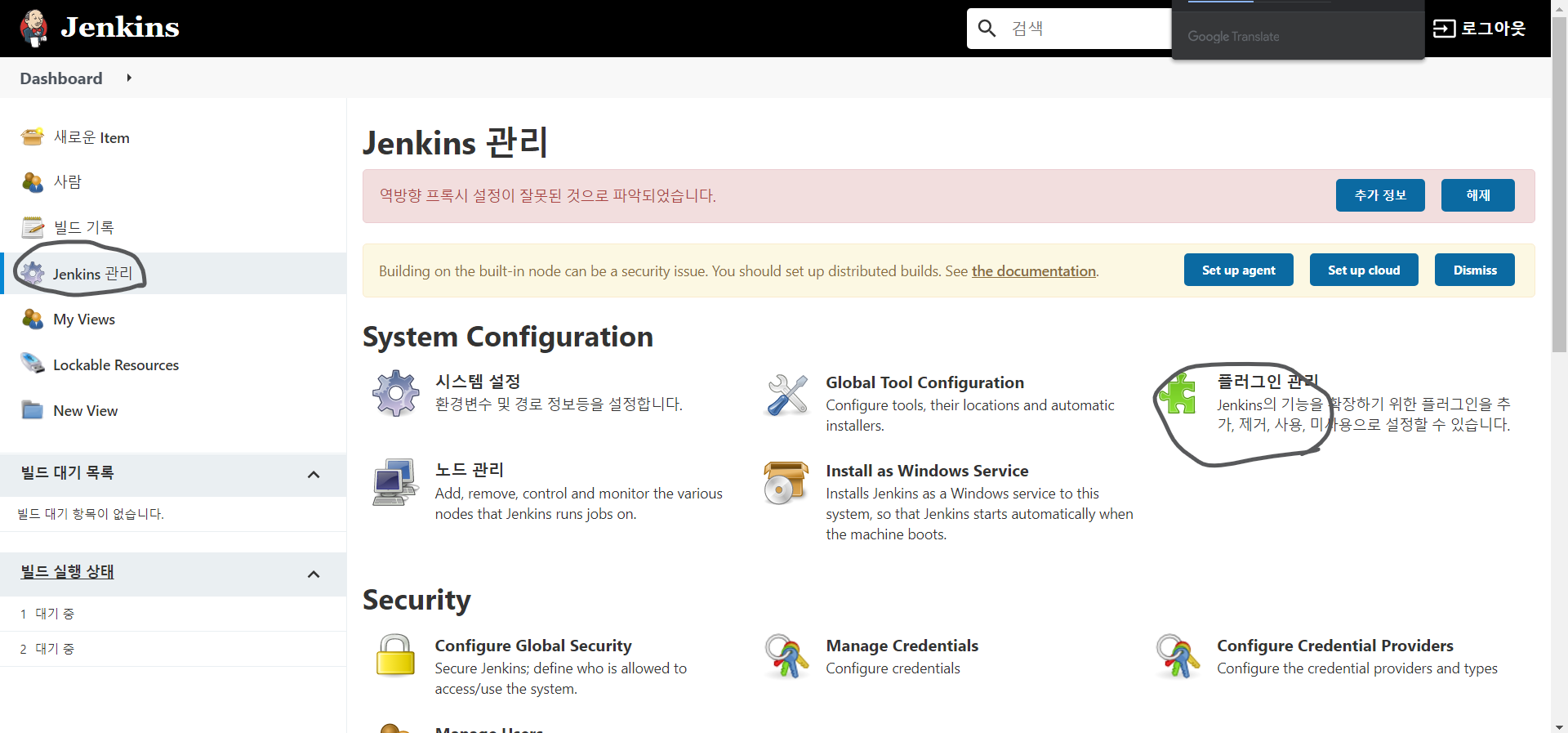
Task: Click the New View folder icon
Action: (33, 410)
